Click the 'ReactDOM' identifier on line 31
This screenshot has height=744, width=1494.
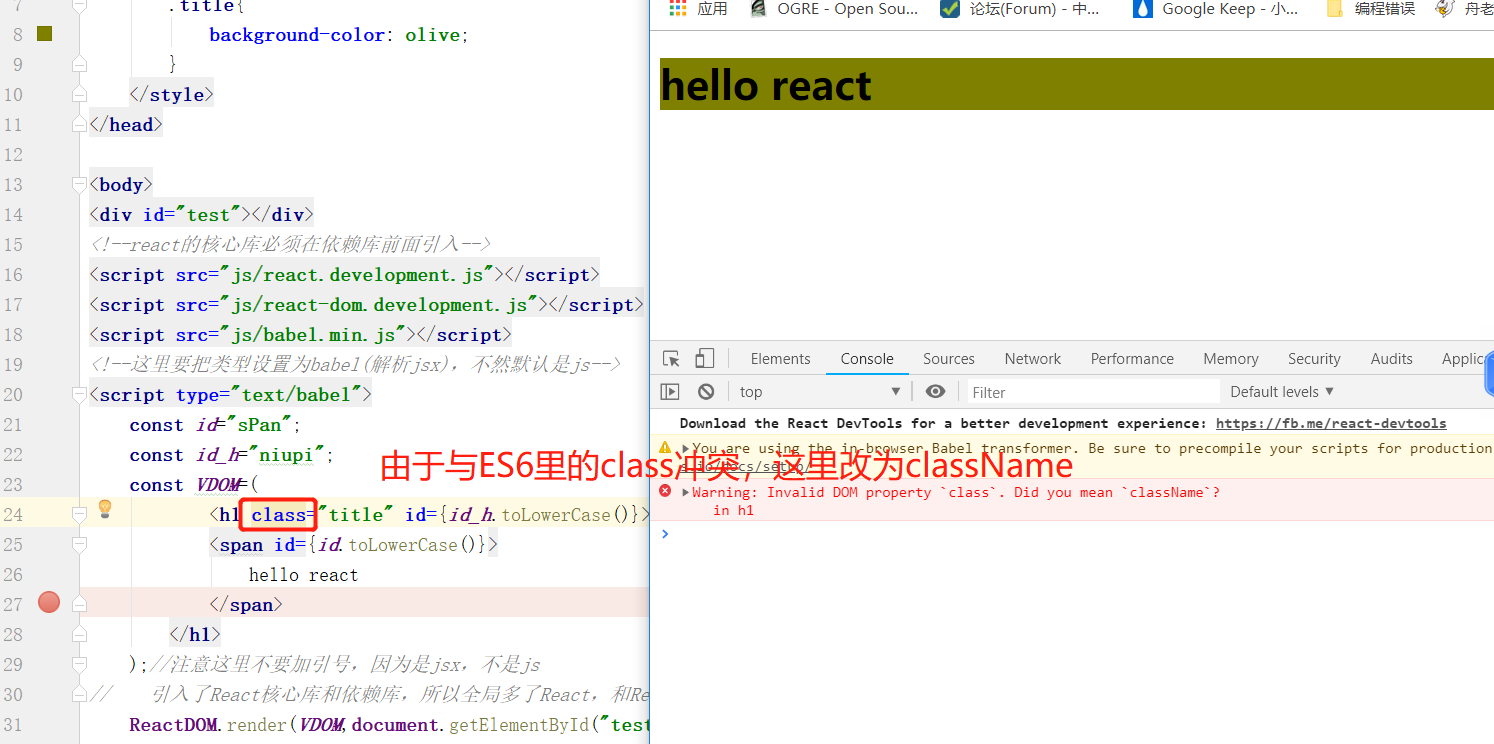point(174,725)
